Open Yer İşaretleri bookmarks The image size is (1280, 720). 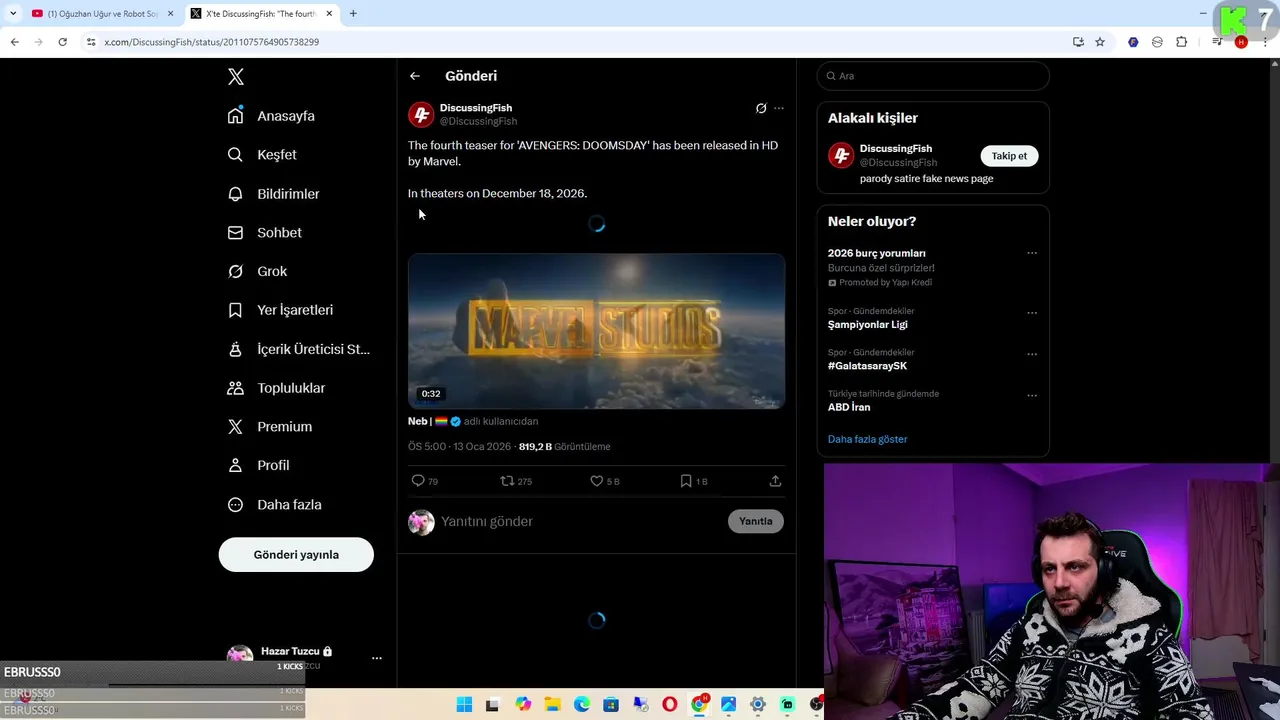click(x=281, y=310)
